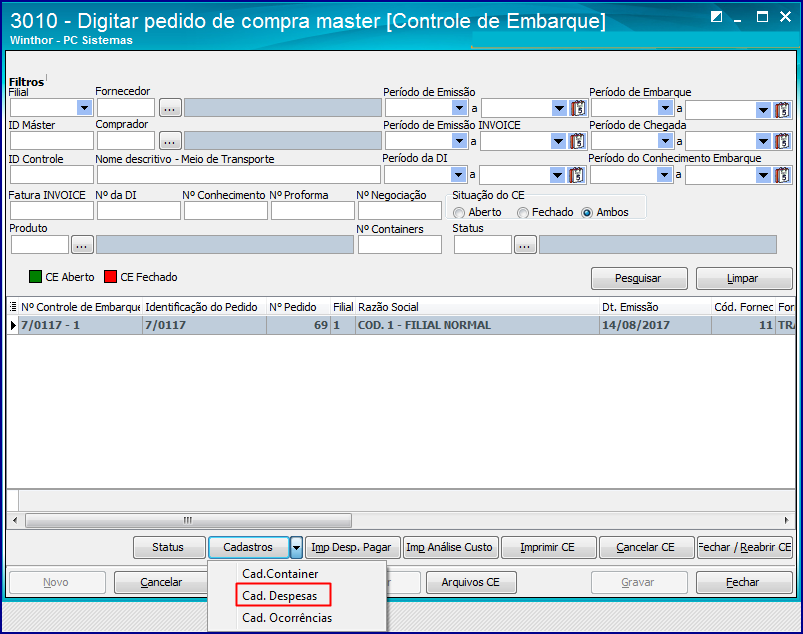
Task: Focus the Nº da DI input field
Action: 139,211
